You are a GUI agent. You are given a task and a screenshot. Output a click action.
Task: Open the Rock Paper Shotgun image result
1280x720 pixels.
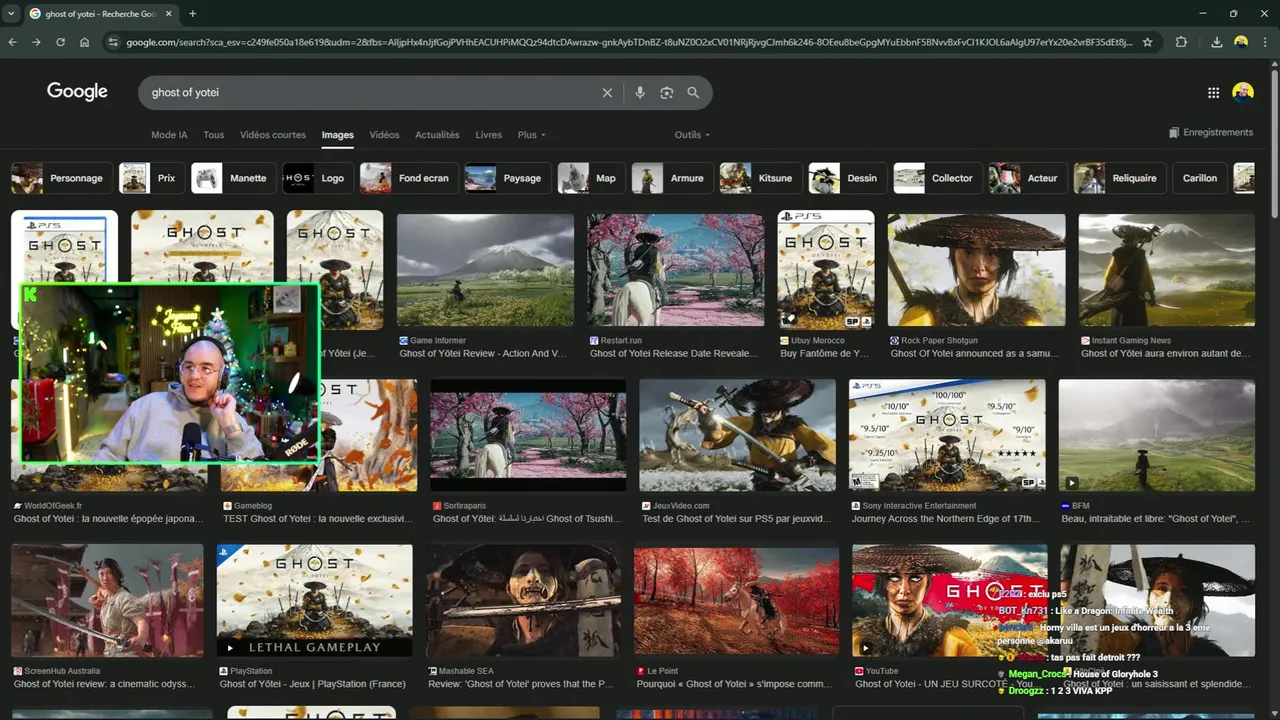976,271
